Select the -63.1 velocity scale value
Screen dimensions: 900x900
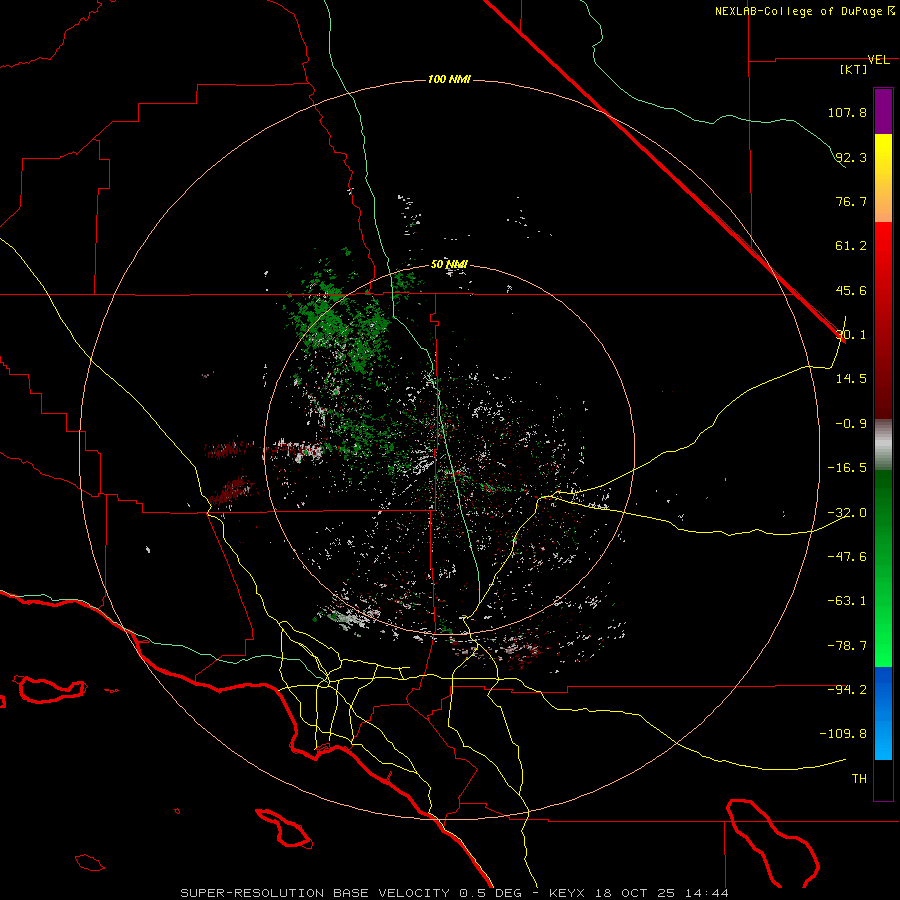tap(847, 601)
